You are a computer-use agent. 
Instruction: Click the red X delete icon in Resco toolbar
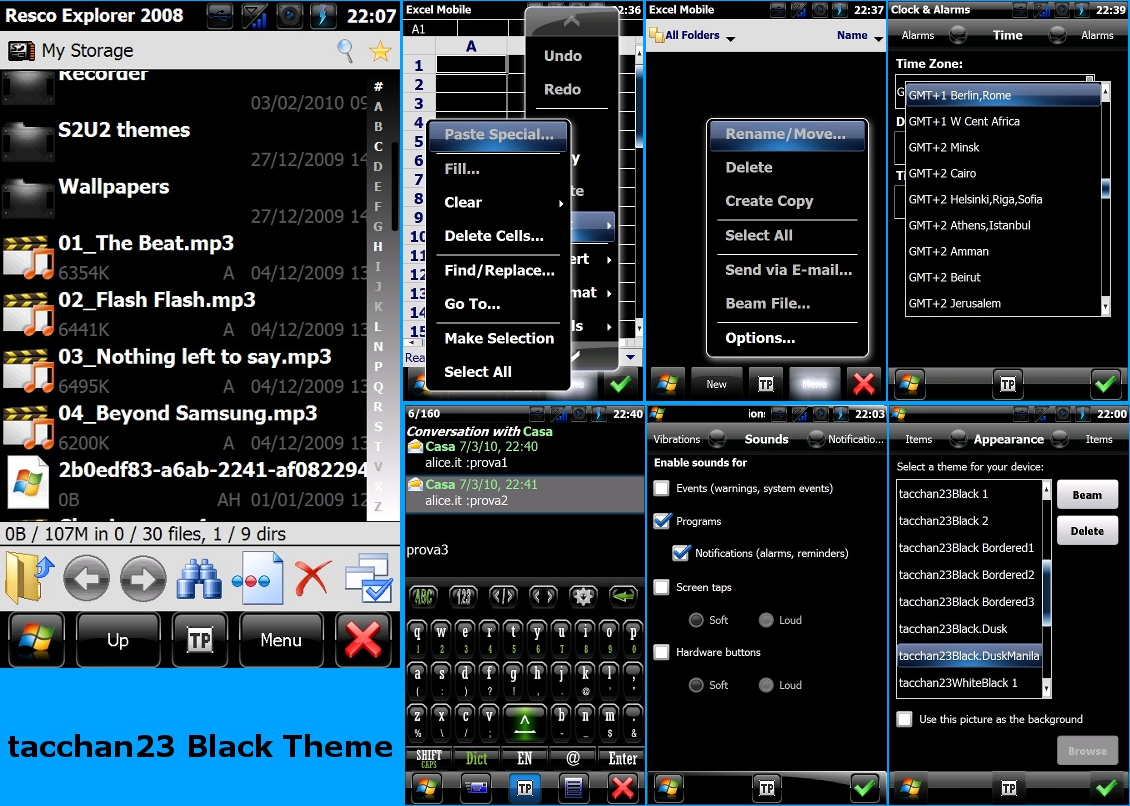312,578
